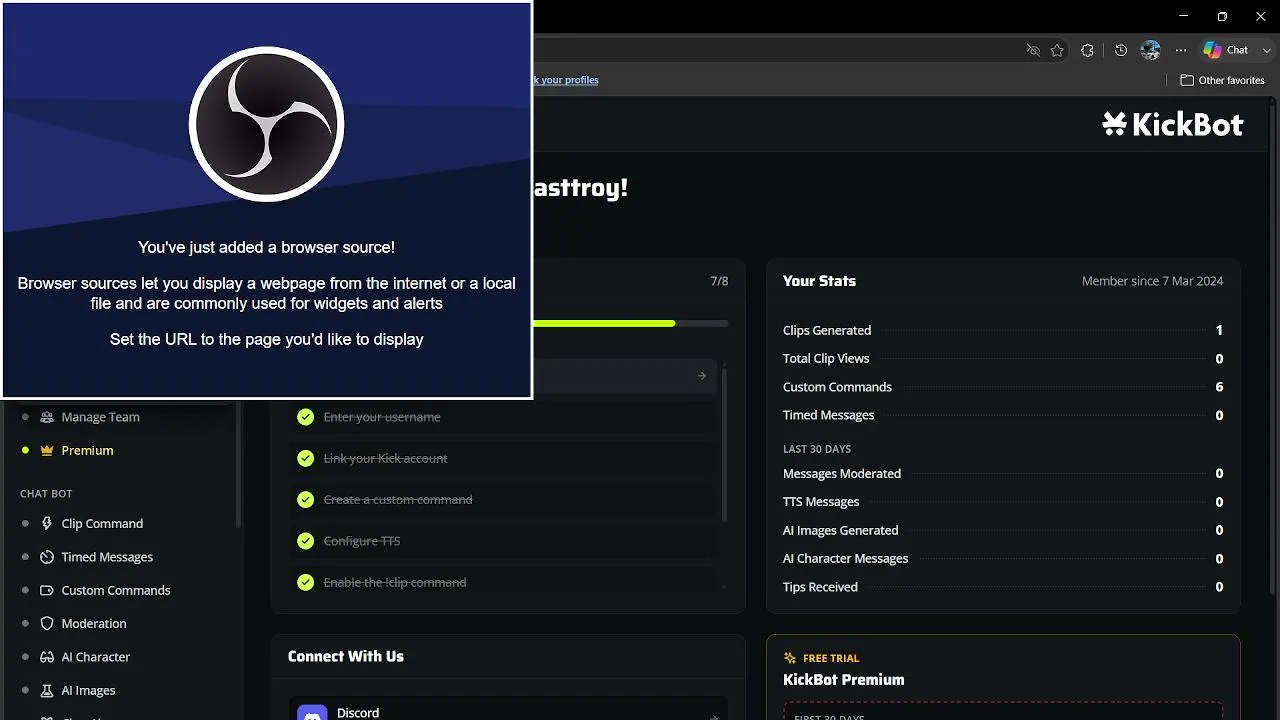
Task: Click the Timed Messages clock icon
Action: [x=46, y=557]
